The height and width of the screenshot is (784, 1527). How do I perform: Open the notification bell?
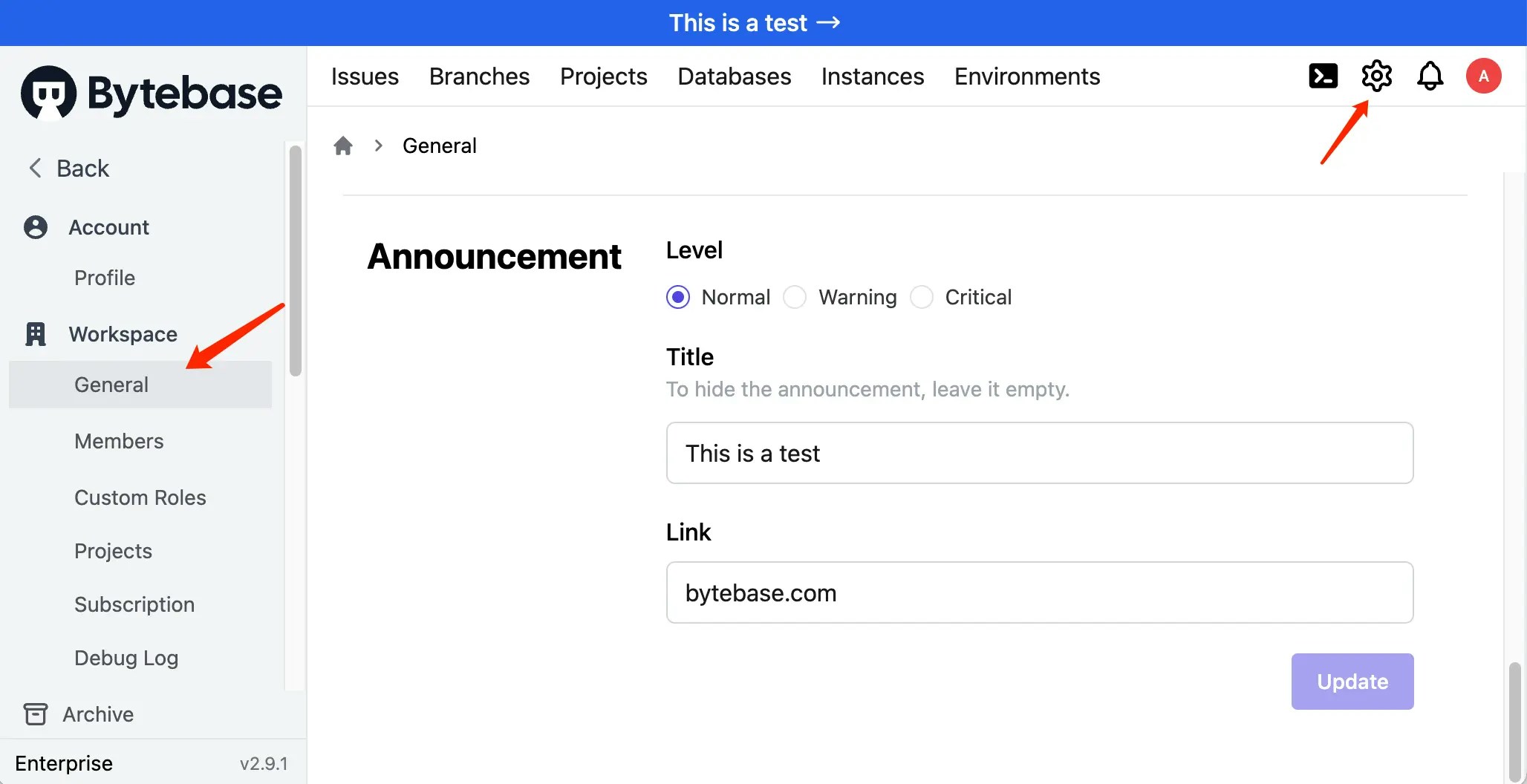coord(1430,76)
